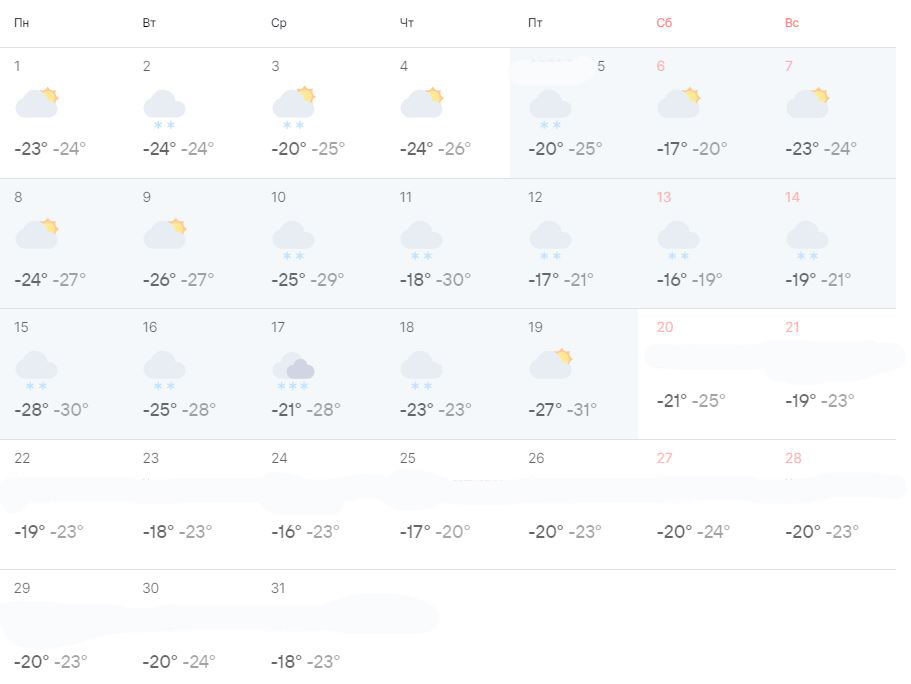The width and height of the screenshot is (911, 684).
Task: Select the snow cloud icon on day 2
Action: point(165,107)
